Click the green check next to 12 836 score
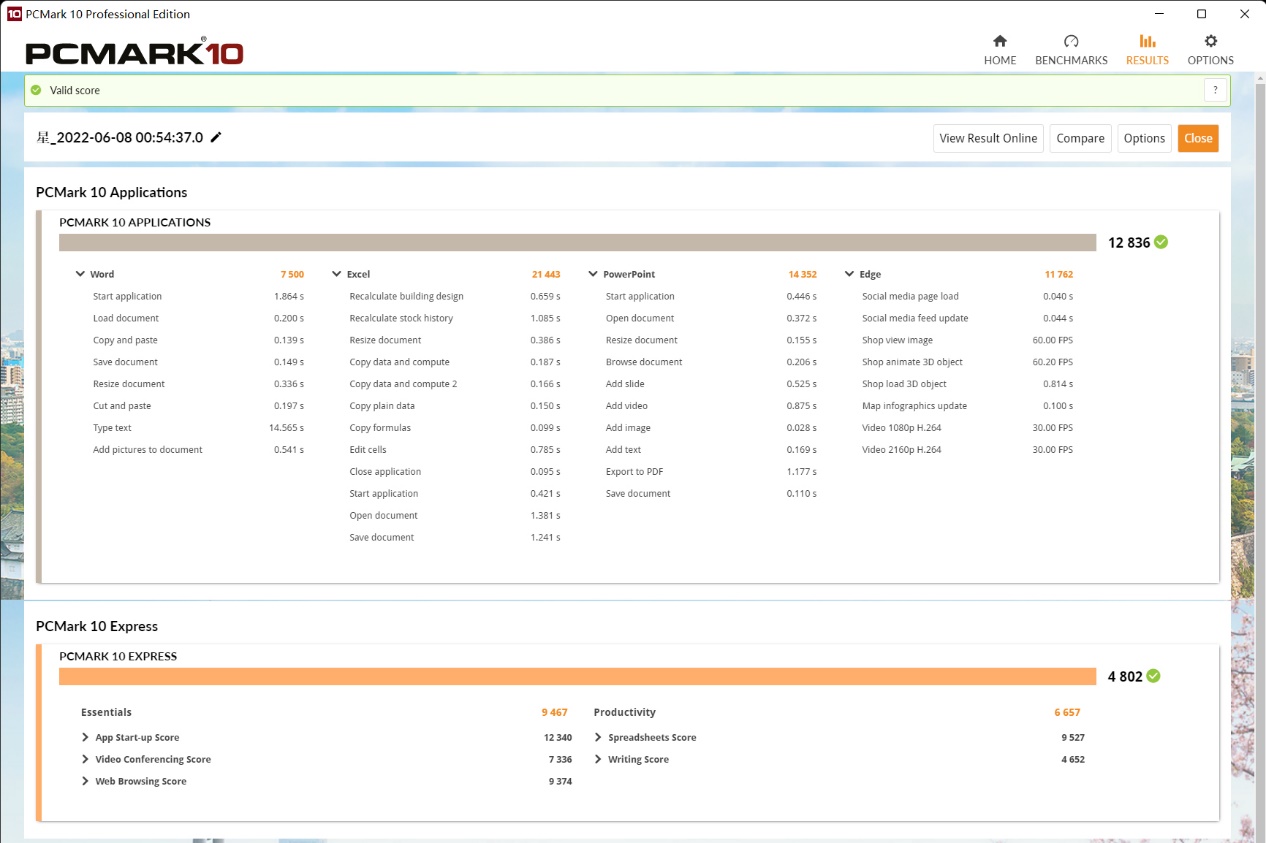 1161,242
